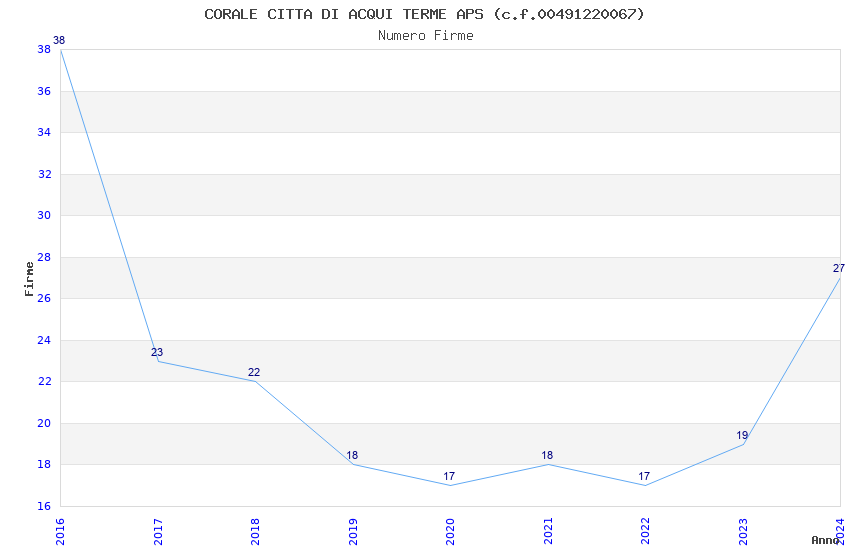850x550 pixels.
Task: Click the y-axis tick label 22
Action: [44, 381]
